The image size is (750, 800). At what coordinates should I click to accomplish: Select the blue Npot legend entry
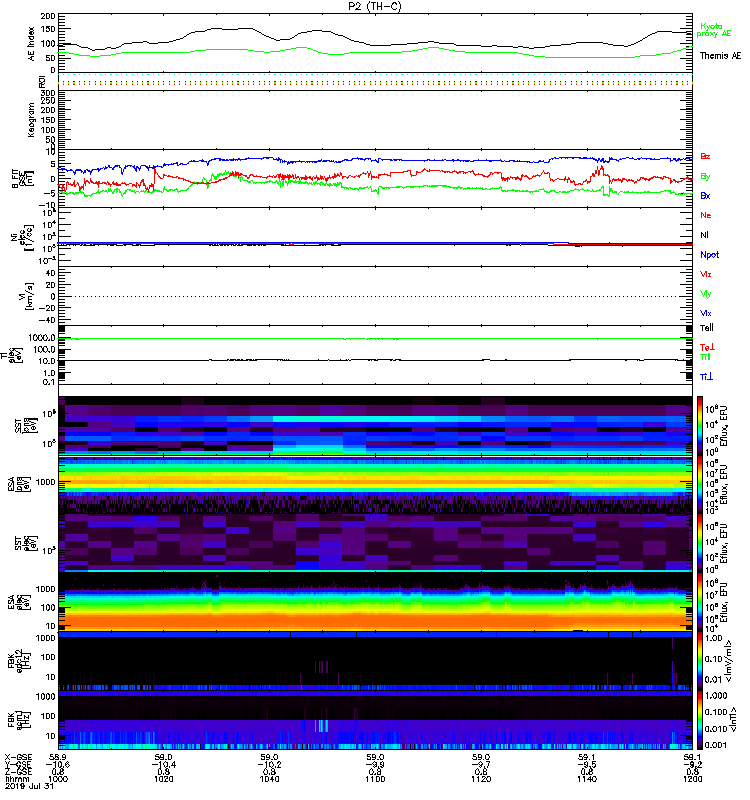pyautogui.click(x=710, y=255)
